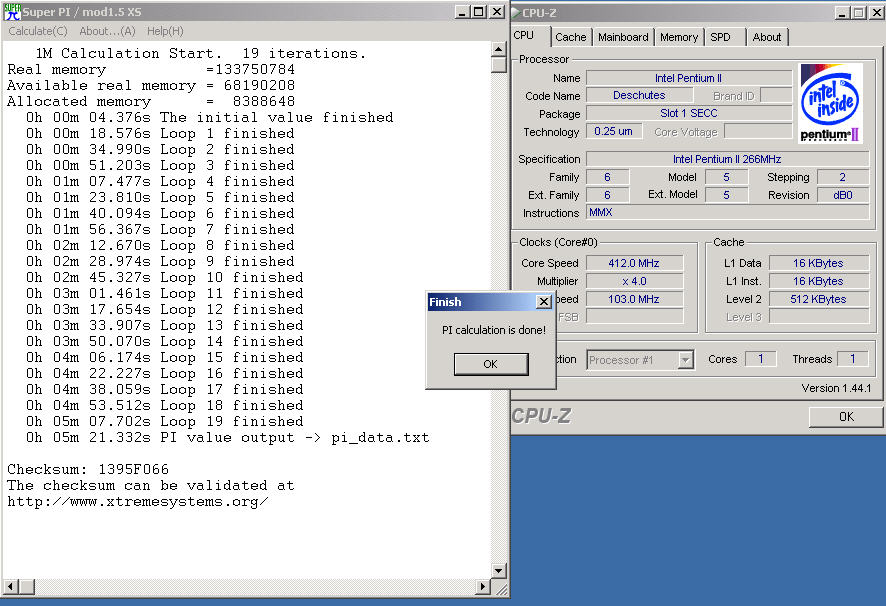The width and height of the screenshot is (886, 606).
Task: Click the Super PI window resize grip
Action: click(500, 588)
